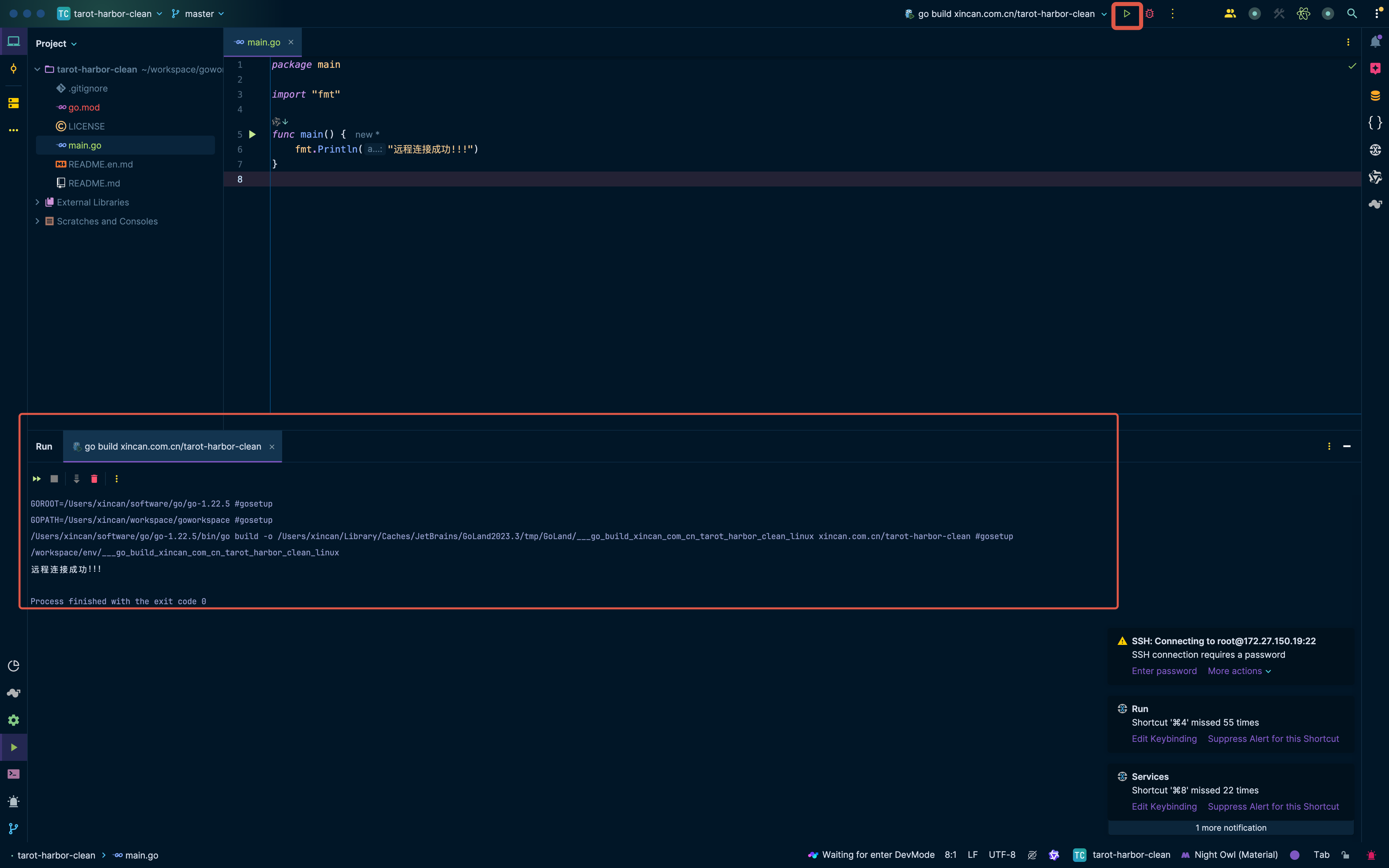Toggle the Project tool window sidebar button

(x=14, y=41)
